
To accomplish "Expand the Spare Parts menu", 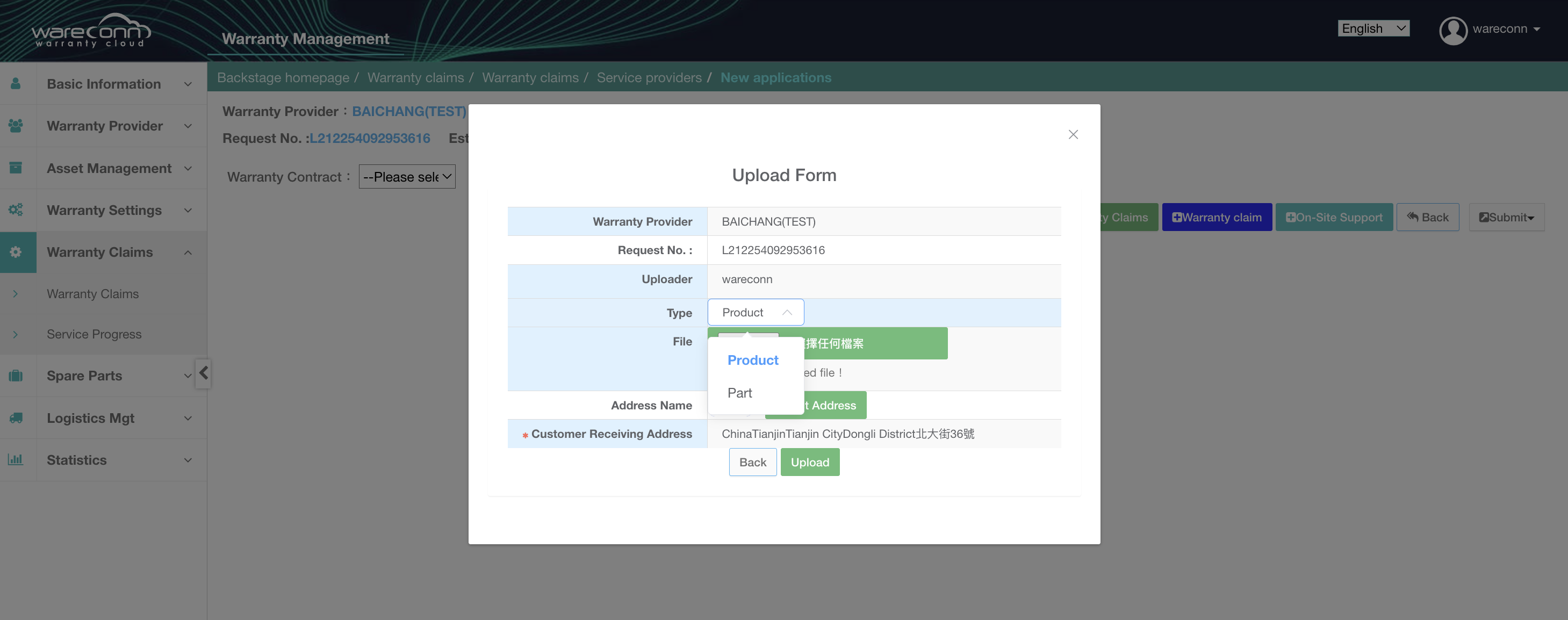I will 188,376.
